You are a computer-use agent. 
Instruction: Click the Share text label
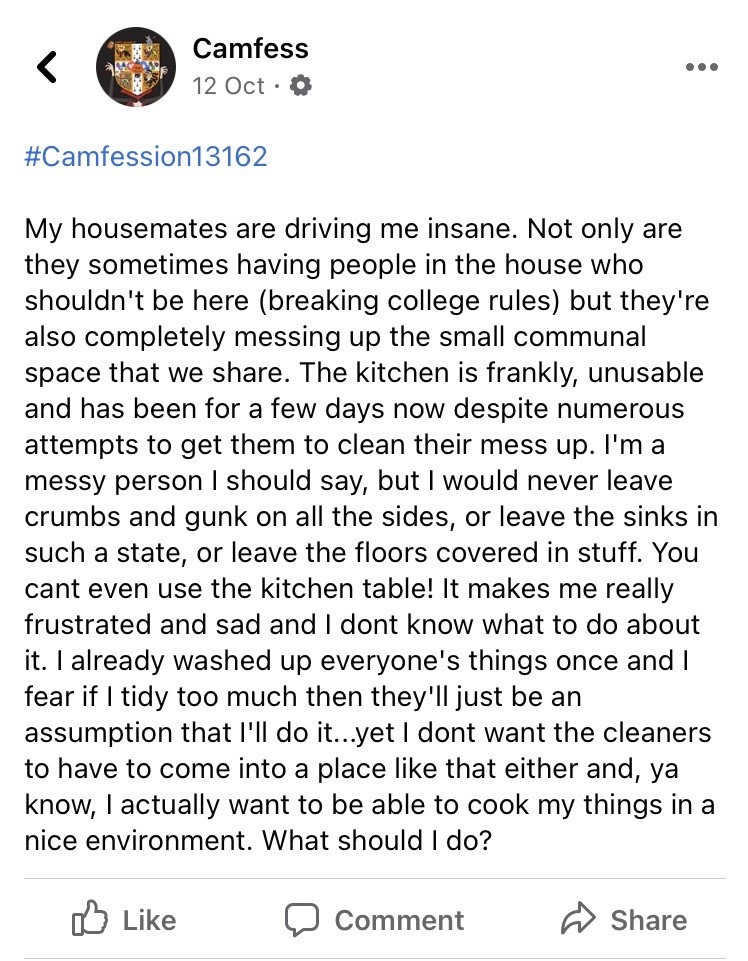[x=649, y=921]
